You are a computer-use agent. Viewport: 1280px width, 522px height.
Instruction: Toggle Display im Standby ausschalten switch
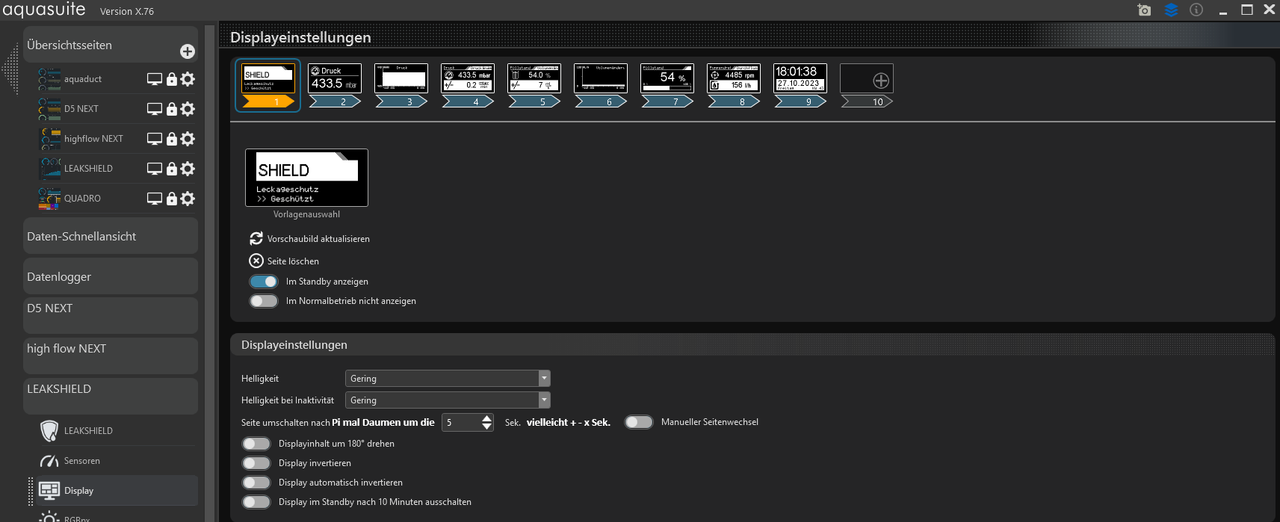(x=256, y=502)
